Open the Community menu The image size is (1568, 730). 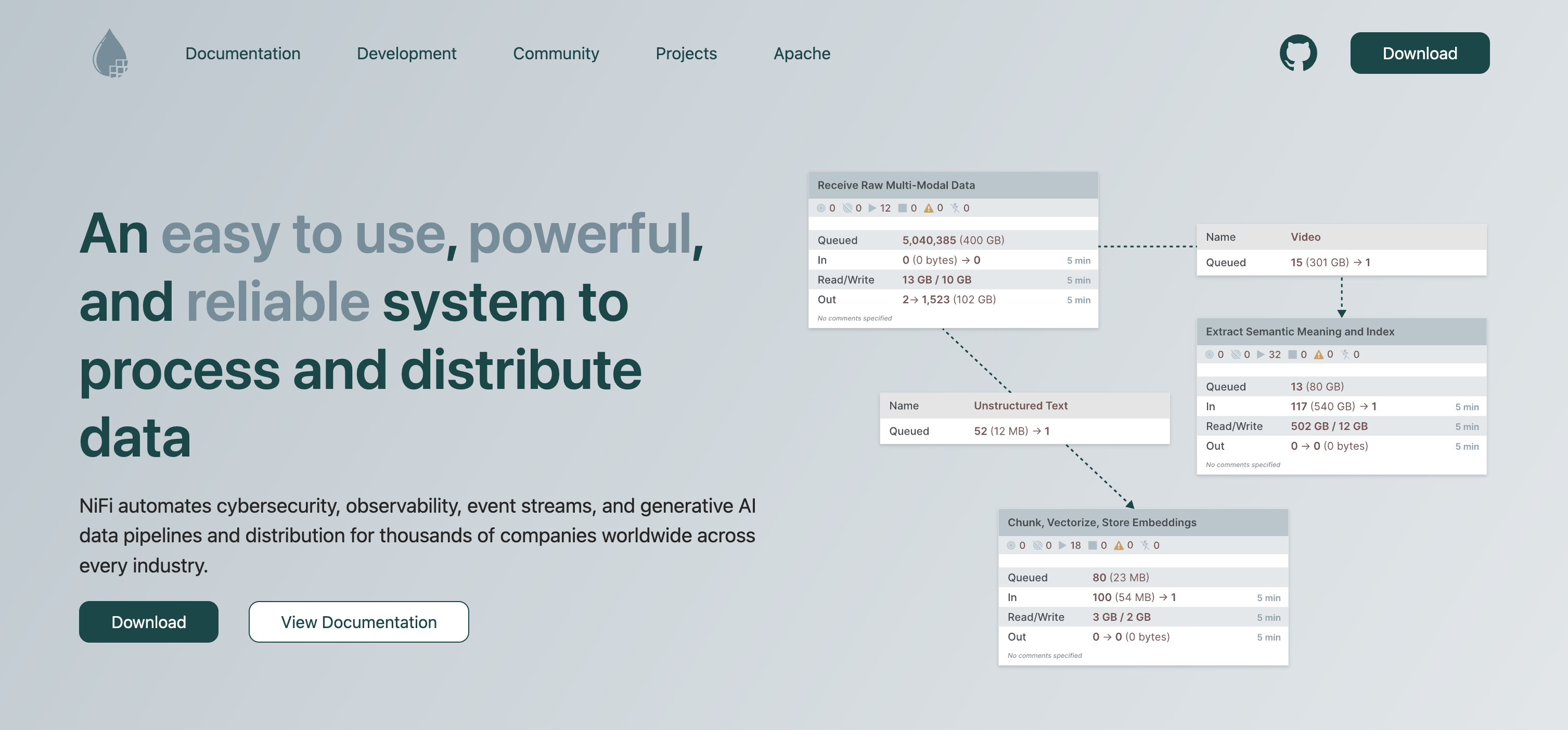556,54
